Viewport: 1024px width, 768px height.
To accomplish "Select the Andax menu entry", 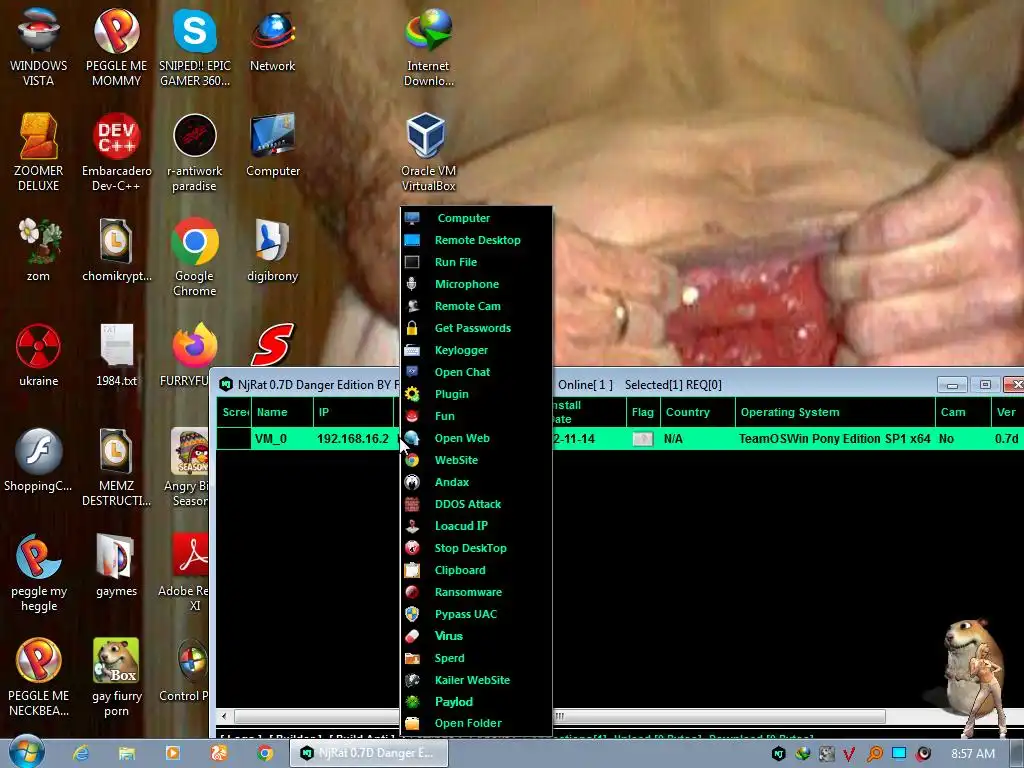I will pos(477,482).
